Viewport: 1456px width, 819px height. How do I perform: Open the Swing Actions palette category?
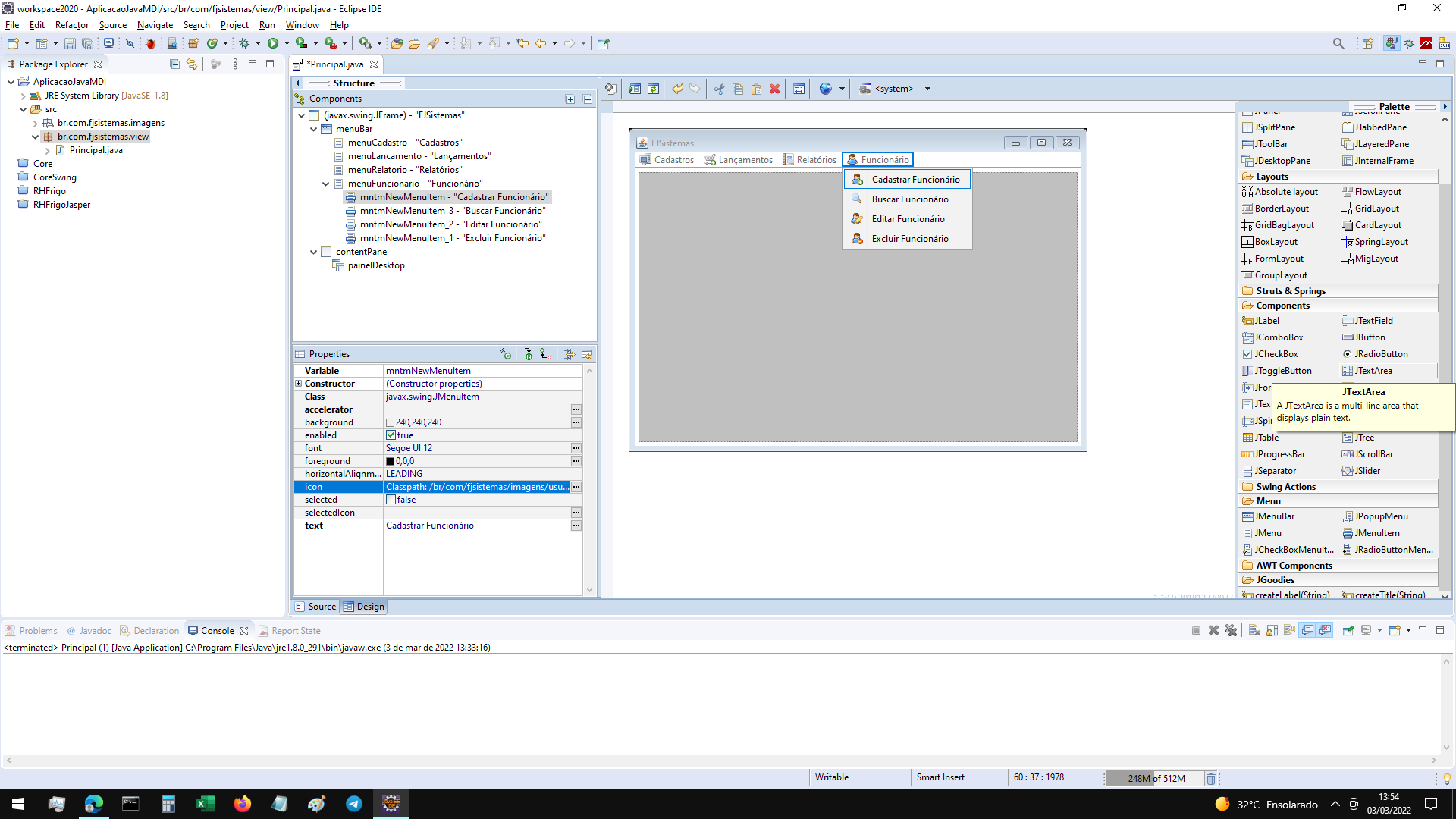tap(1338, 487)
